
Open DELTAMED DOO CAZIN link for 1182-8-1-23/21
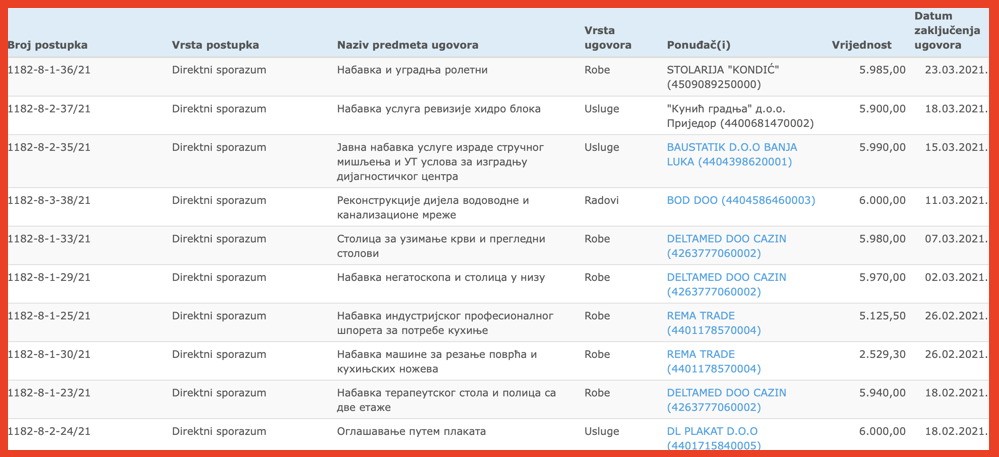click(726, 400)
